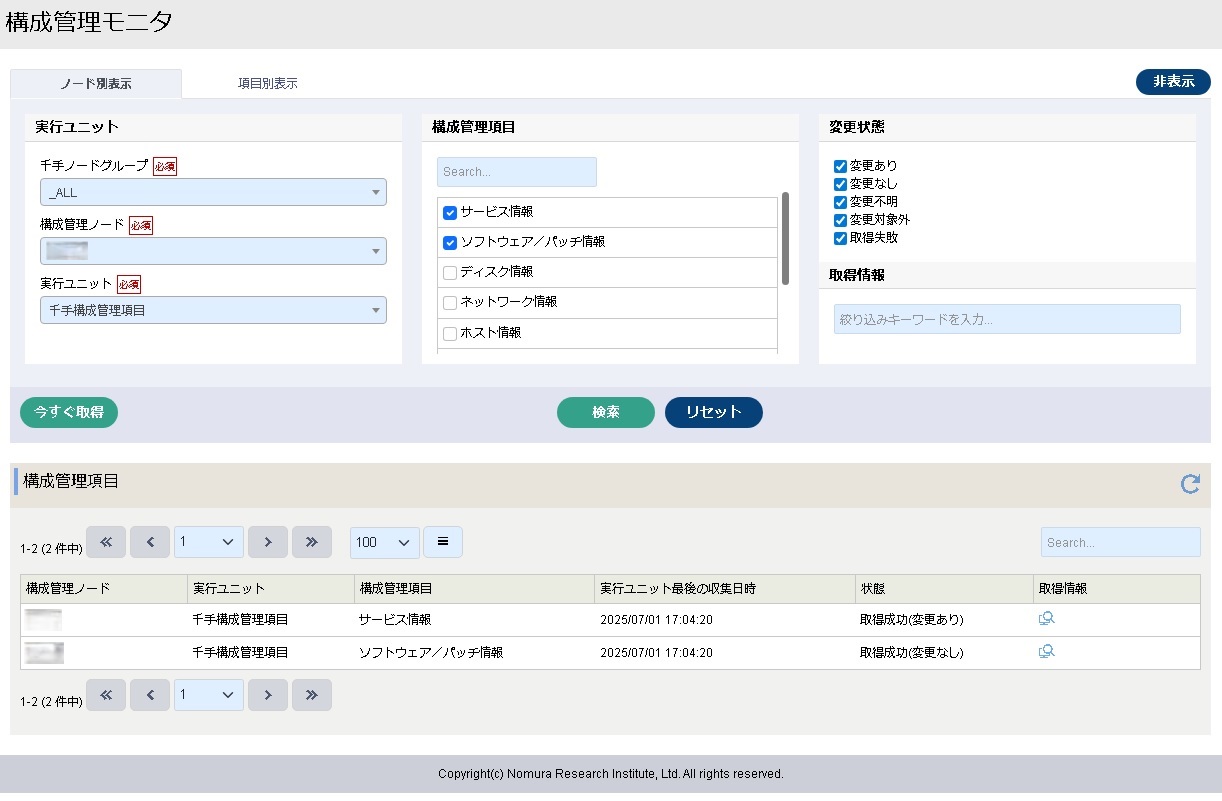Open 取得情報 detail icon for サービス情報 row
The height and width of the screenshot is (801, 1222).
[1047, 619]
